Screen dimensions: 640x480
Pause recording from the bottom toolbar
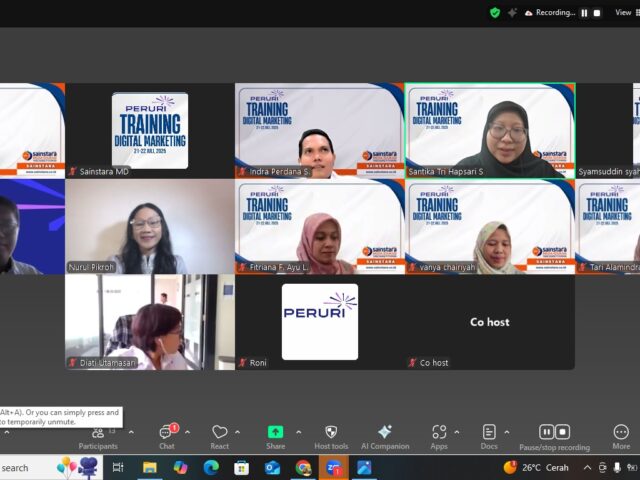coord(547,432)
